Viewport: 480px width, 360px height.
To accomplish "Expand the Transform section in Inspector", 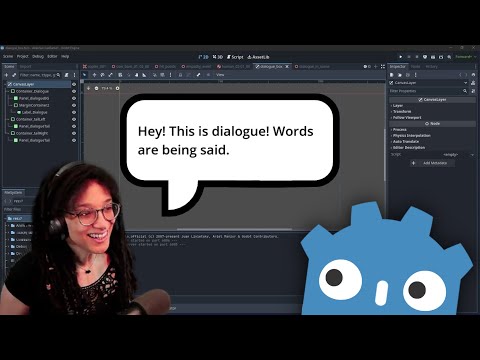I will 432,112.
